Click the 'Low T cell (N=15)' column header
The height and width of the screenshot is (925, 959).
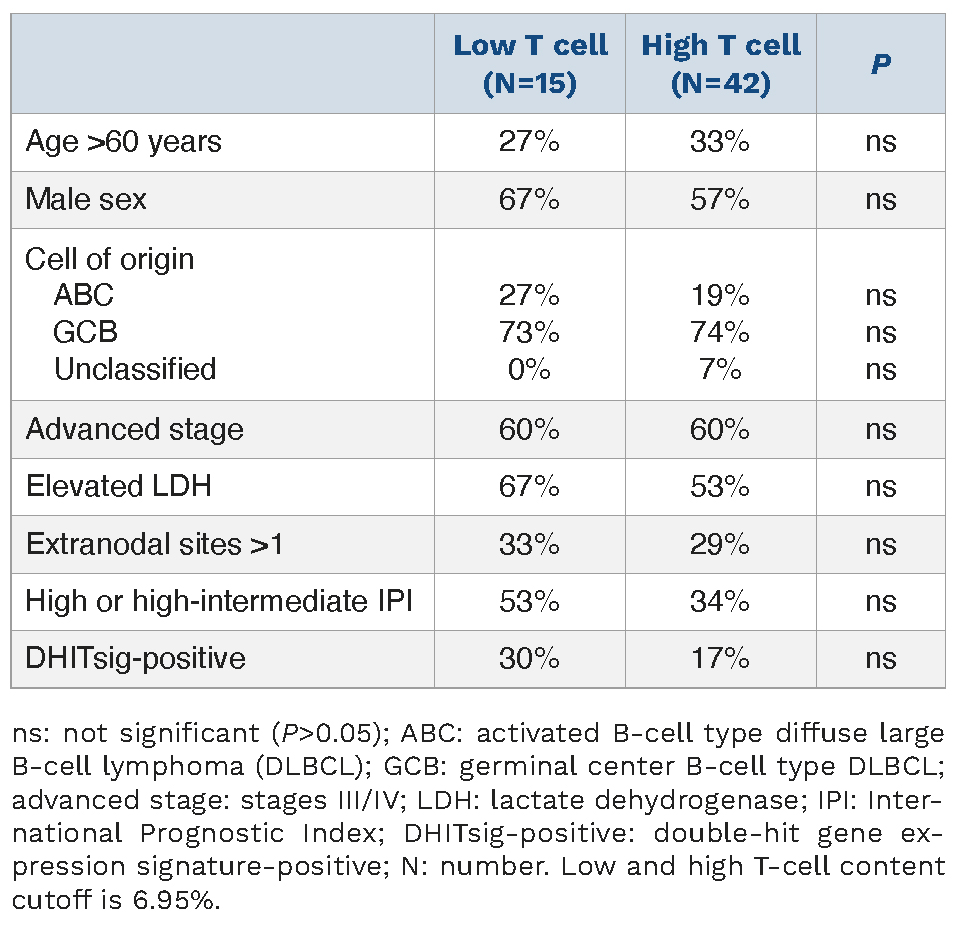(530, 64)
